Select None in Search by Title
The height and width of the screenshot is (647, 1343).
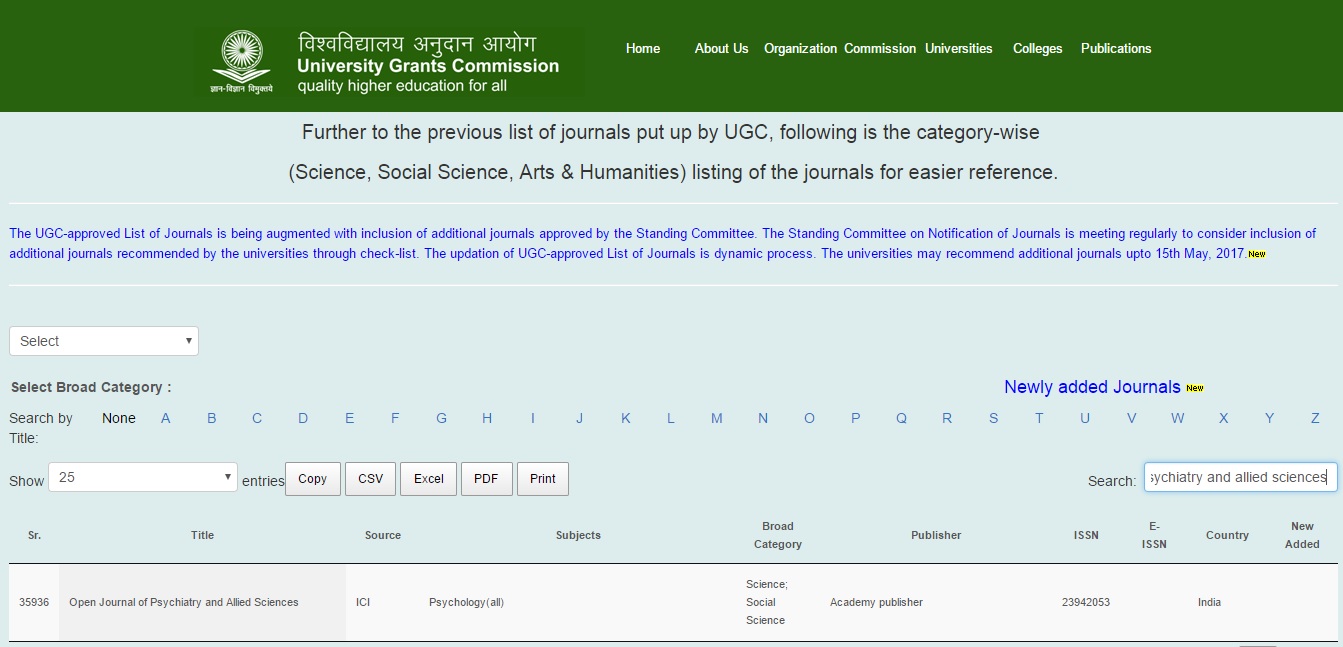(119, 418)
